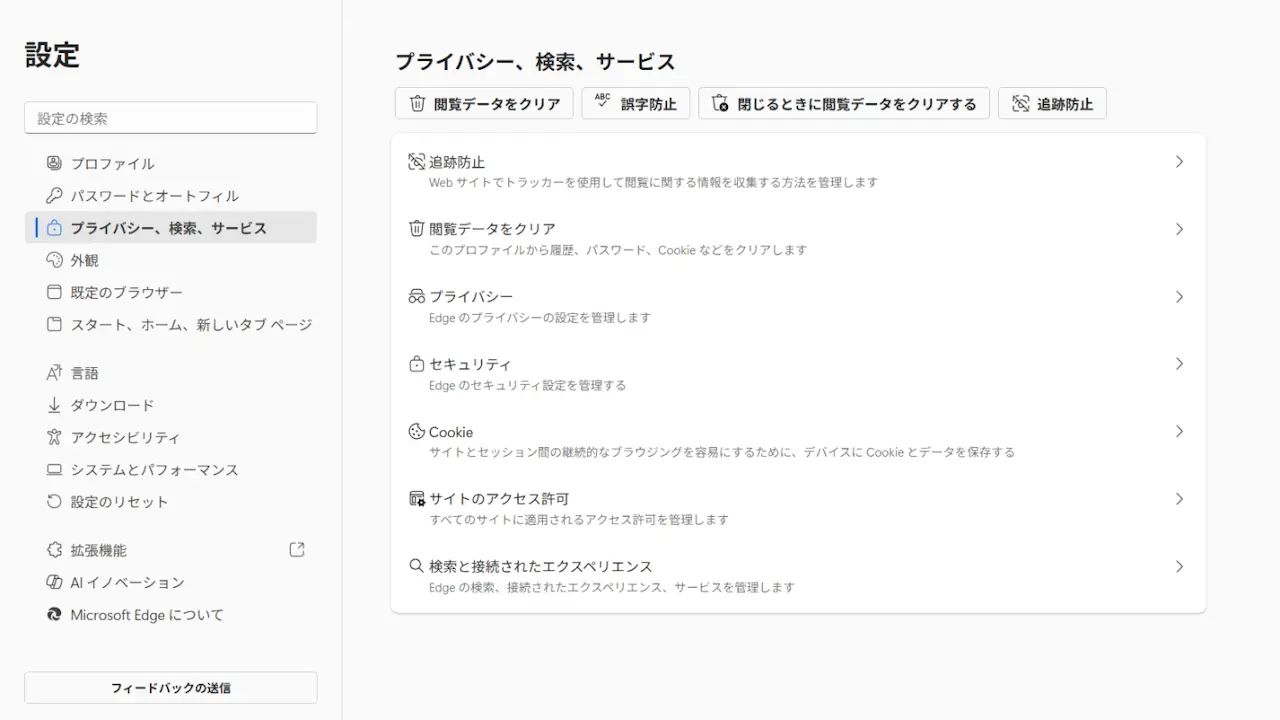Click the Cookie icon in settings list

(416, 432)
